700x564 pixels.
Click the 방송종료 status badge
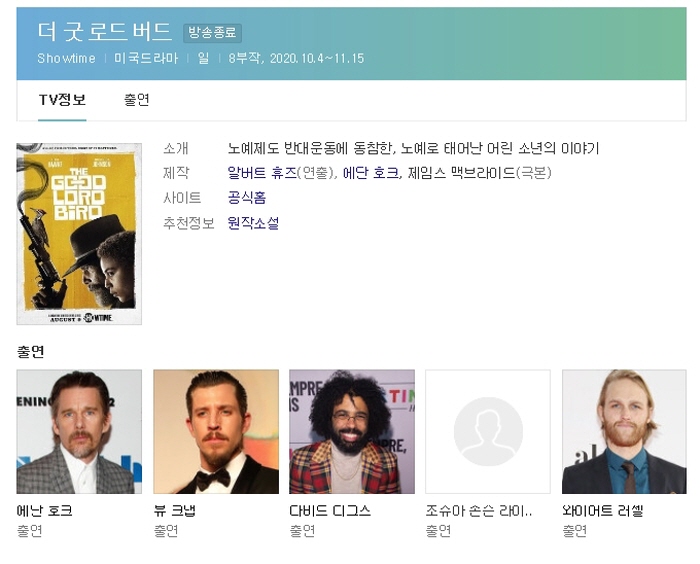click(212, 33)
